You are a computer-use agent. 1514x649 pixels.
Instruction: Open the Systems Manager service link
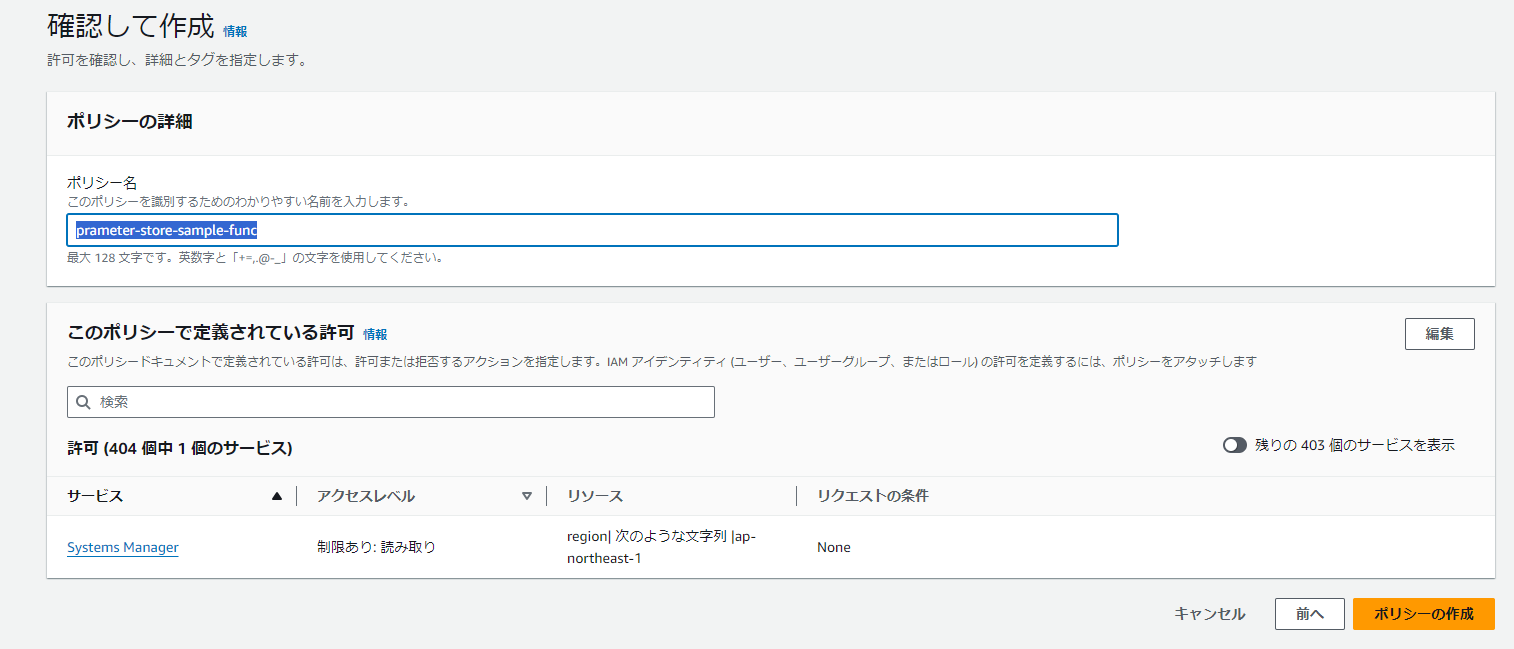click(123, 547)
